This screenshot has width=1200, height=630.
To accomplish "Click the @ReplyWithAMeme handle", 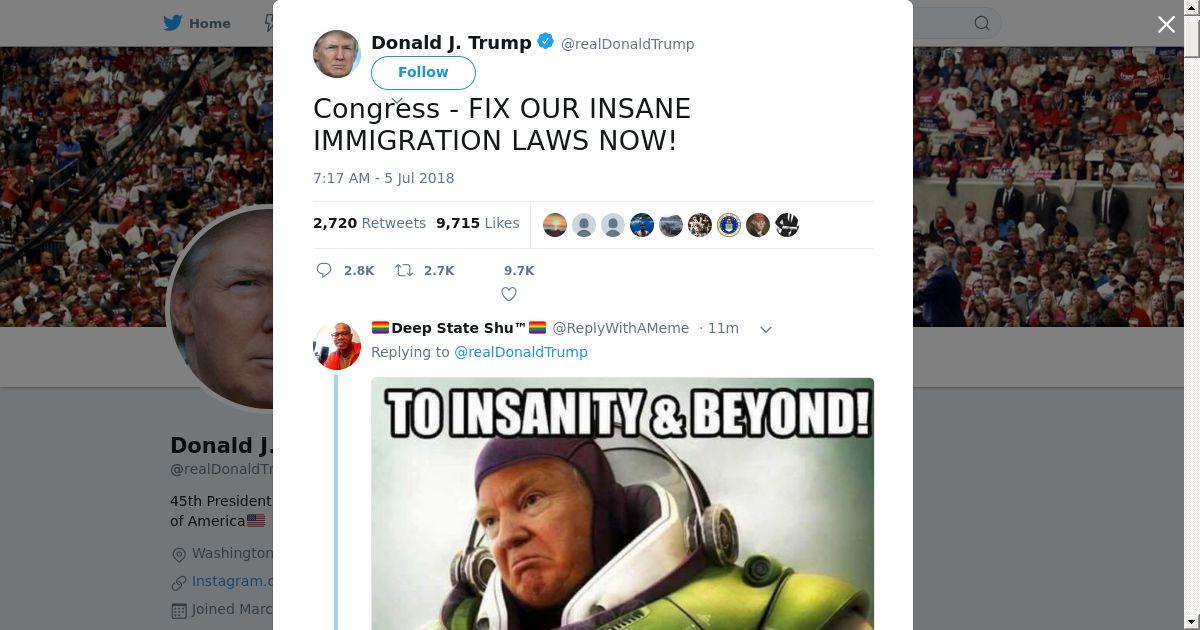I will tap(620, 328).
